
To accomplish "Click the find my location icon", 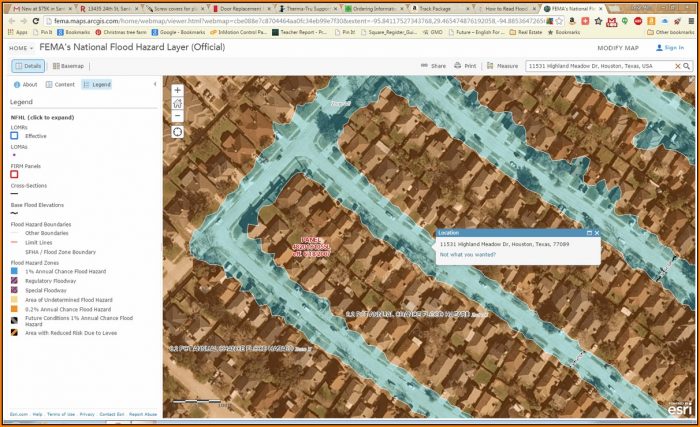I will click(177, 131).
